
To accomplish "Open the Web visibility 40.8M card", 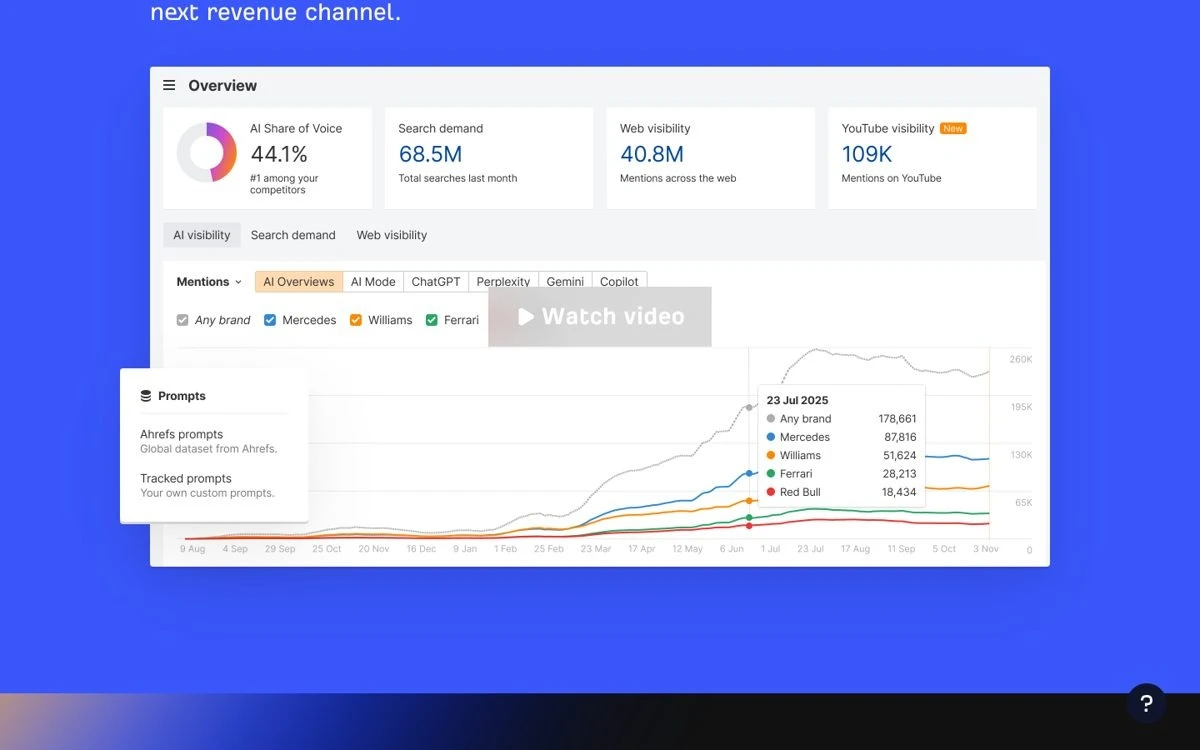I will [x=711, y=158].
